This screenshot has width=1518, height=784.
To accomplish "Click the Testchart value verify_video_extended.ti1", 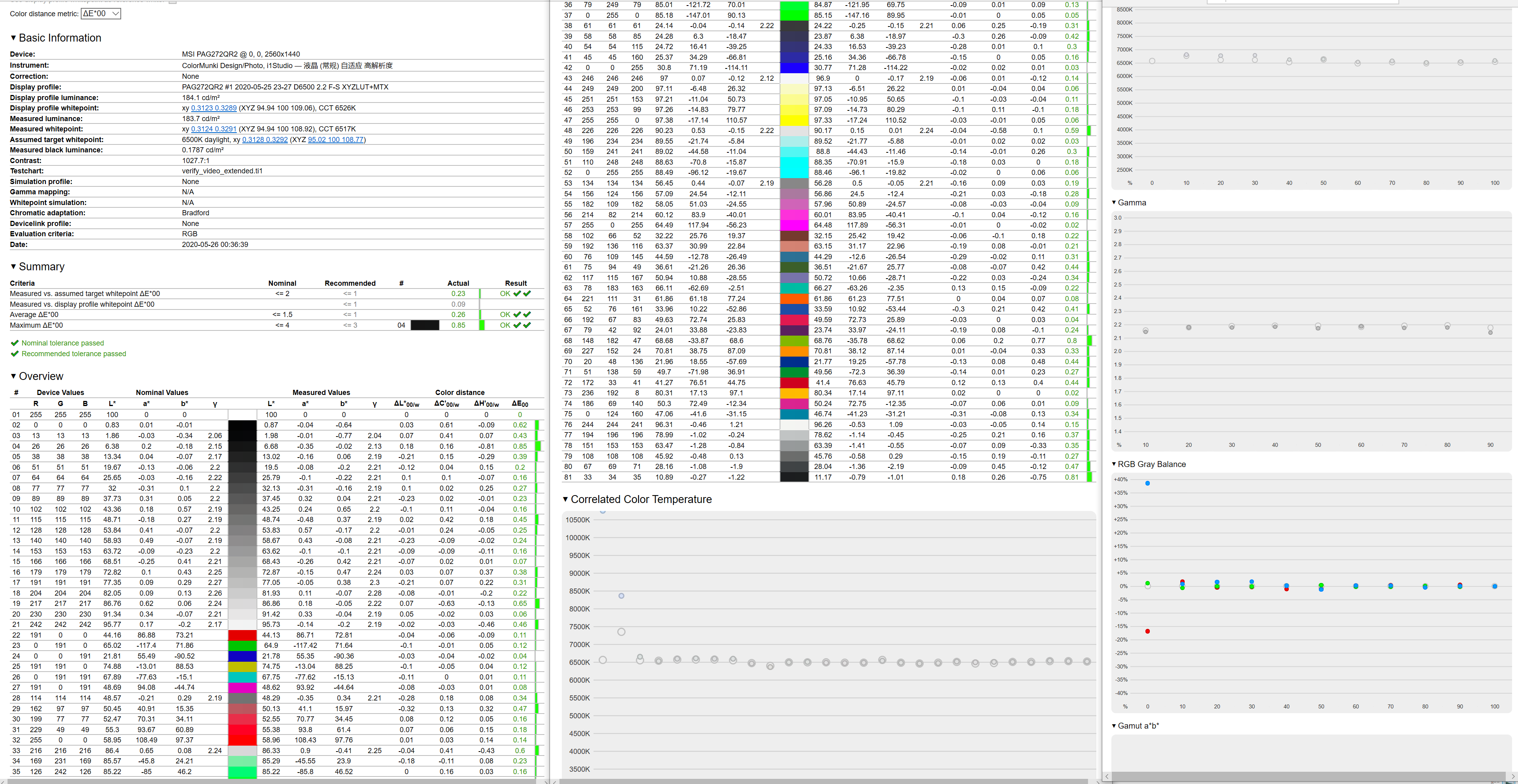I will pos(222,171).
